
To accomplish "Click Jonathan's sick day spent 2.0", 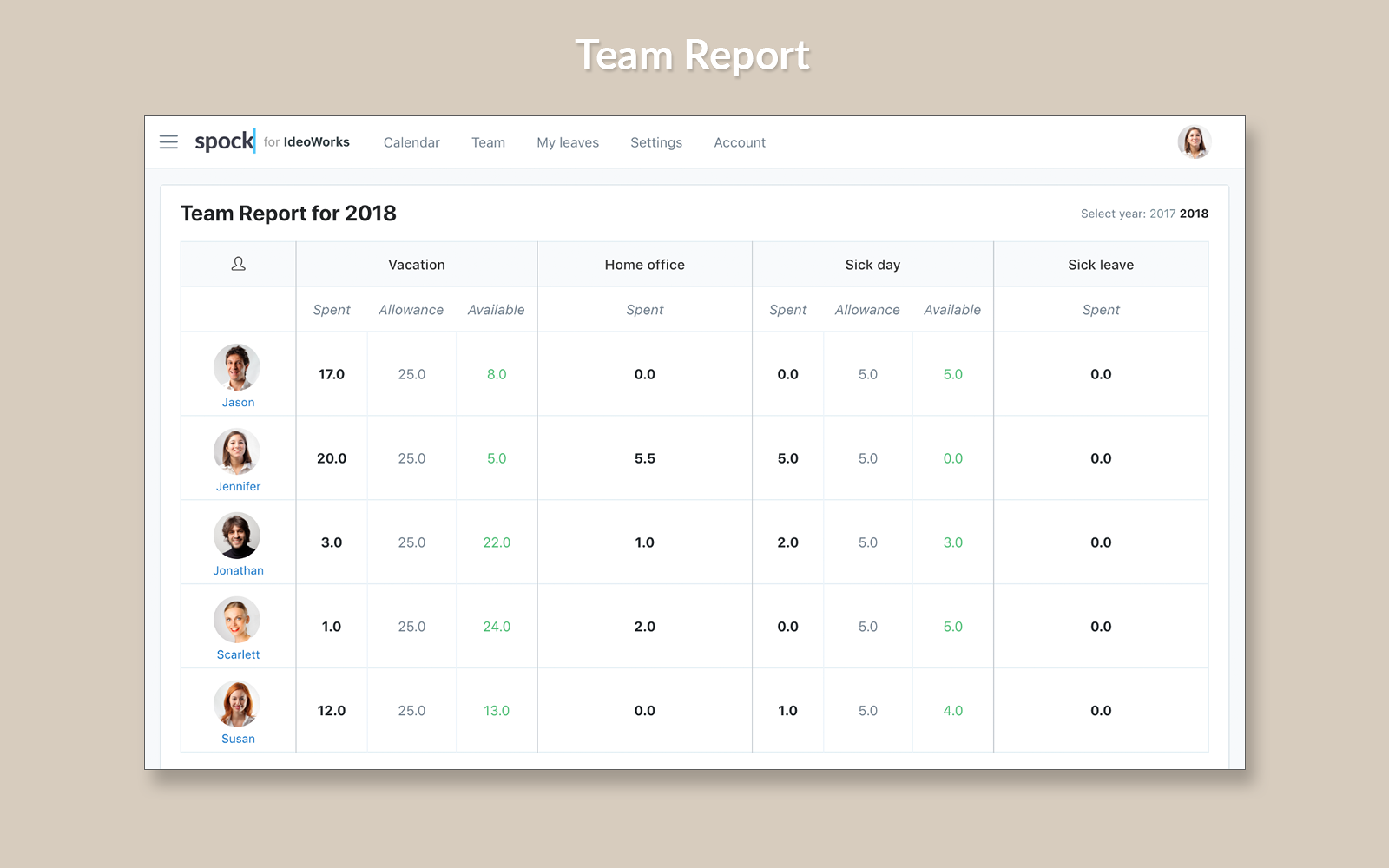I will [788, 542].
